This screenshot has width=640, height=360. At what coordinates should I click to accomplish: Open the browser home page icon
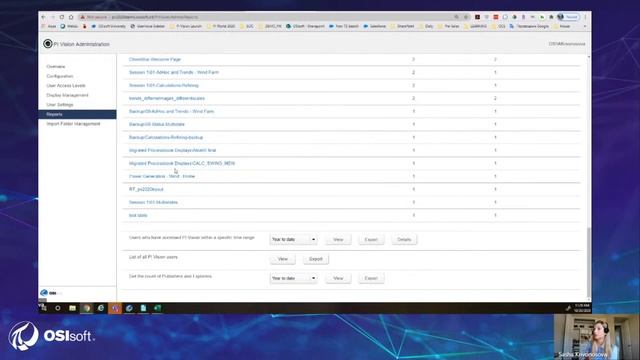coord(71,17)
